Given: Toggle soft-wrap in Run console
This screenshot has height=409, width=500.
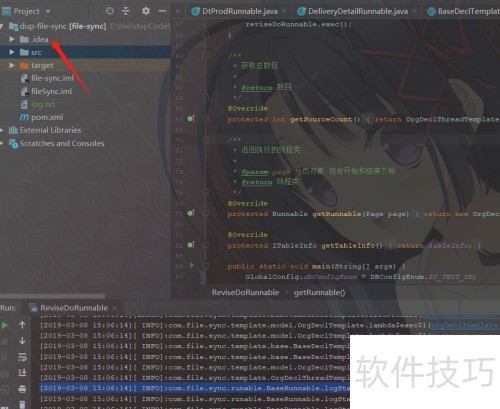Looking at the screenshot, I should [22, 357].
